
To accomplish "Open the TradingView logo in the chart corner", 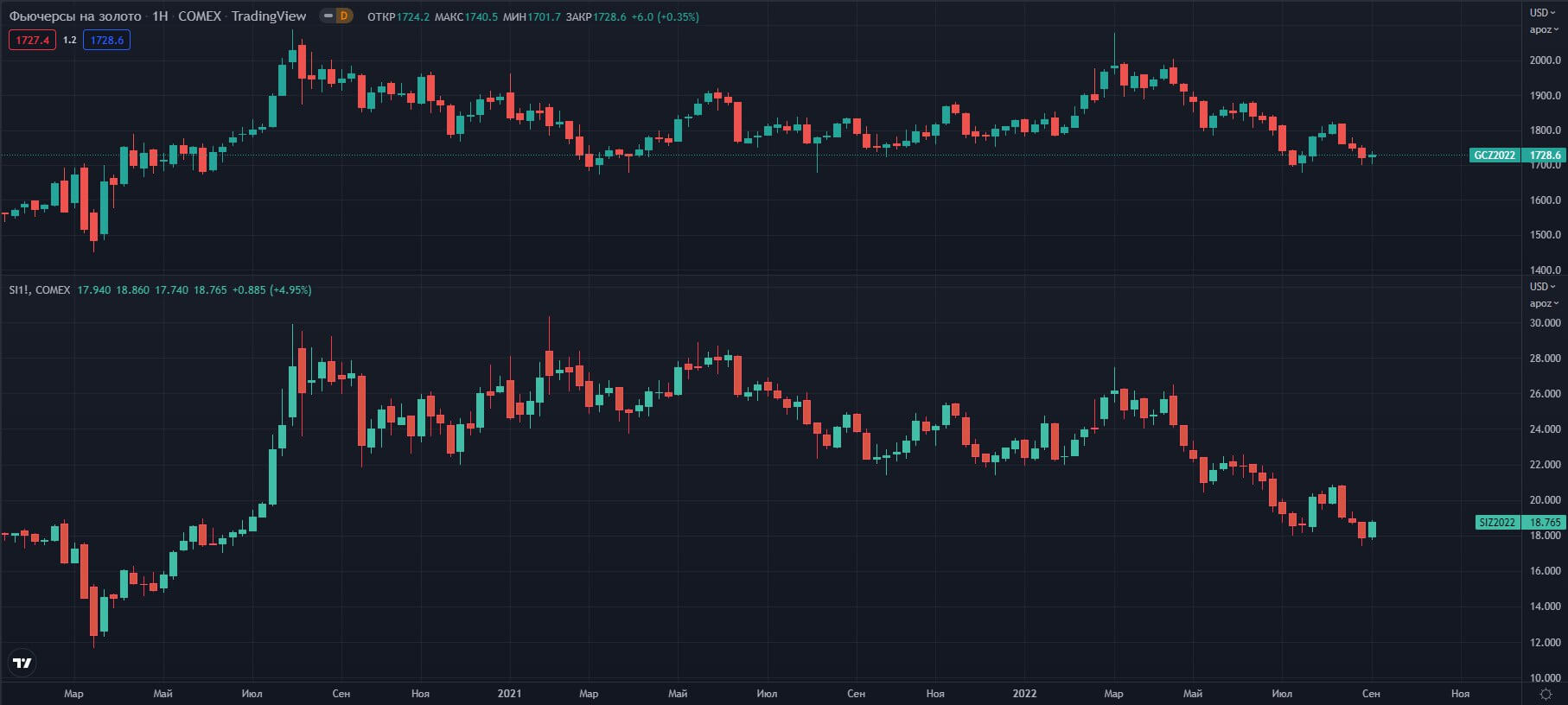I will tap(22, 663).
